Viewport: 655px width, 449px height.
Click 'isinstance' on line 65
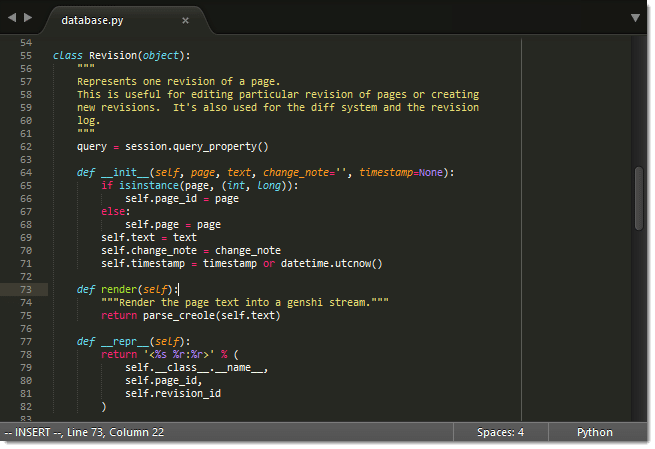(x=149, y=185)
